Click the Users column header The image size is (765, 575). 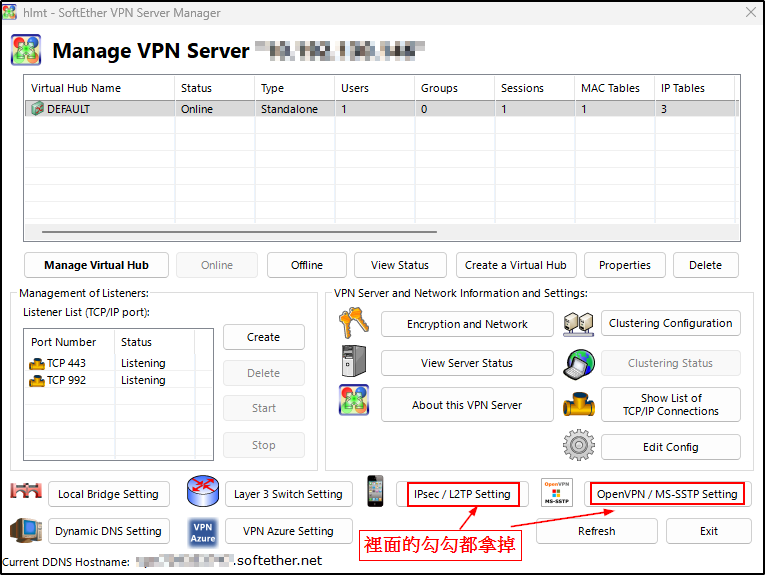[x=375, y=88]
